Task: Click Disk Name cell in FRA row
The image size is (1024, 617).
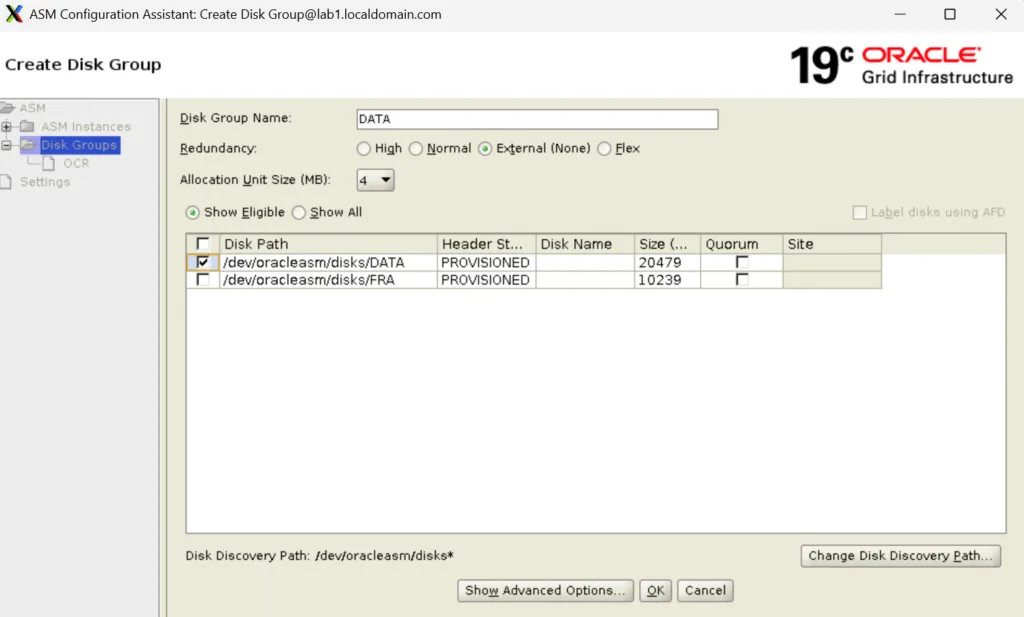Action: [x=585, y=279]
